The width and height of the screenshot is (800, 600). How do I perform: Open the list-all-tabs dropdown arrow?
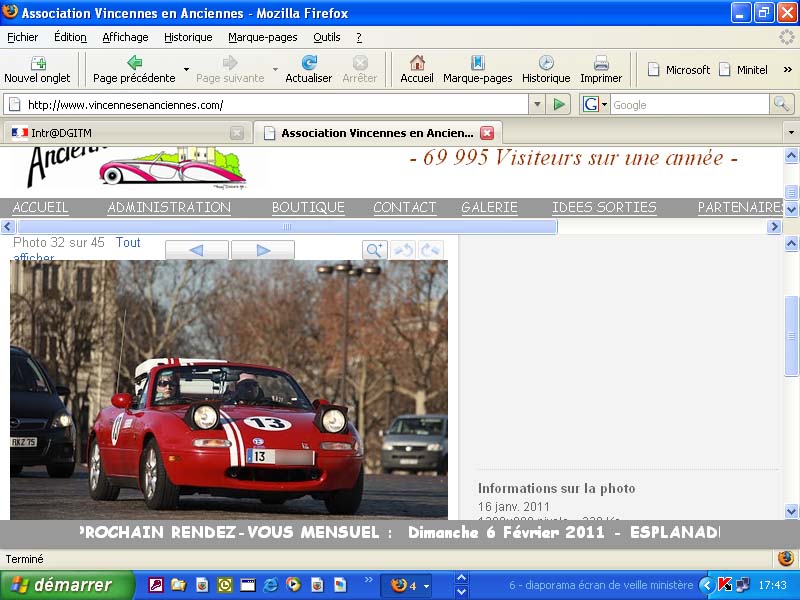791,133
